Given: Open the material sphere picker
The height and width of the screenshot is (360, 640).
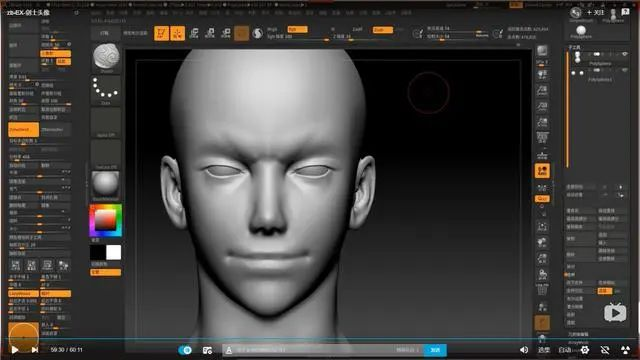Looking at the screenshot, I should tap(105, 185).
